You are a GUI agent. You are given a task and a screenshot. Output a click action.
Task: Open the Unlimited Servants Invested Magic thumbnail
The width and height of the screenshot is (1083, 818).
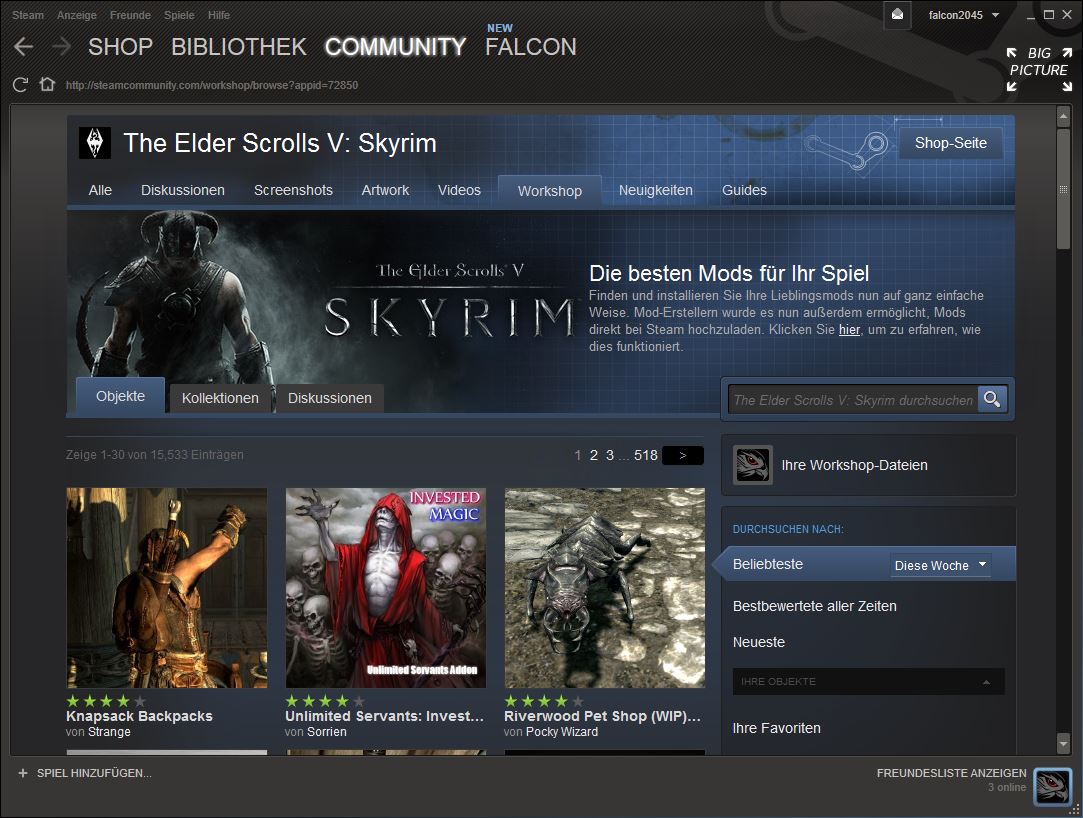click(x=385, y=588)
